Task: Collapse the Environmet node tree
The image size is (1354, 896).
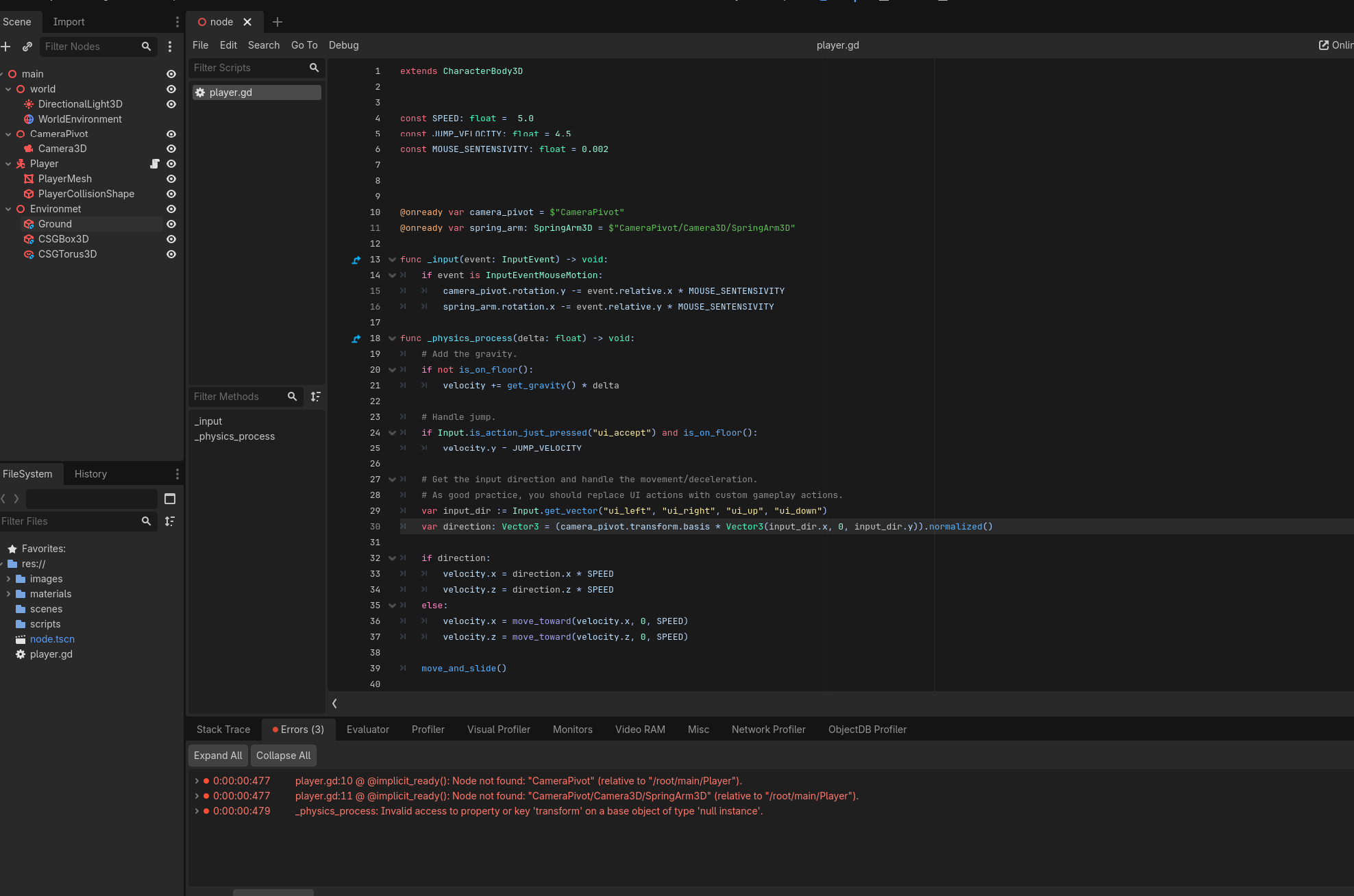Action: pos(8,209)
